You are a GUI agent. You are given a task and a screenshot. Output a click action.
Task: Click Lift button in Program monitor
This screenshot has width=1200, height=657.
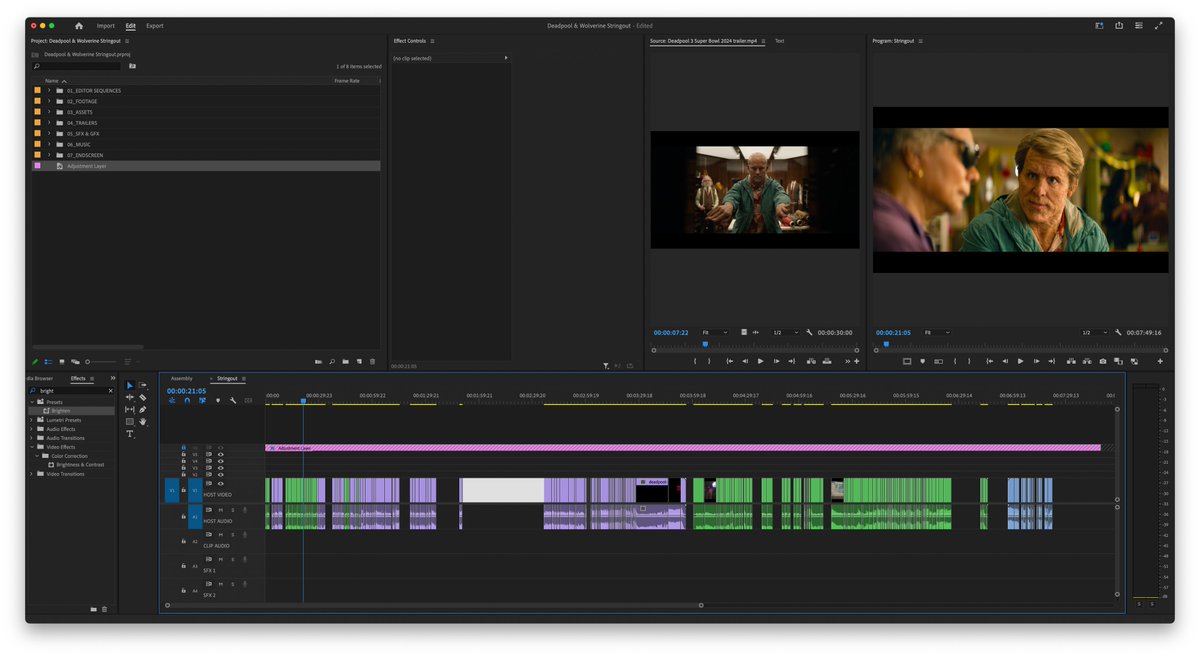coord(1070,361)
